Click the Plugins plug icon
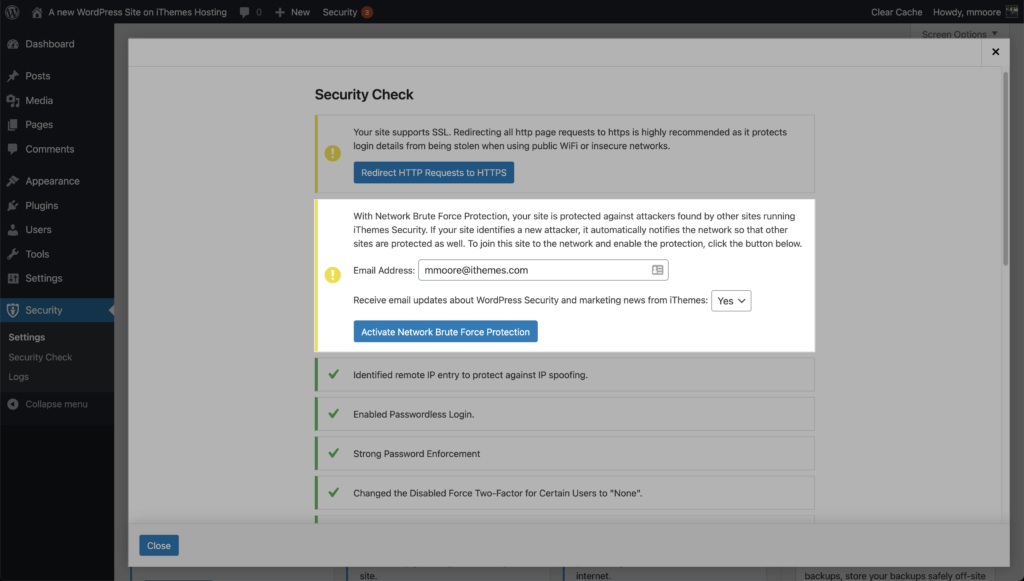 click(x=12, y=206)
